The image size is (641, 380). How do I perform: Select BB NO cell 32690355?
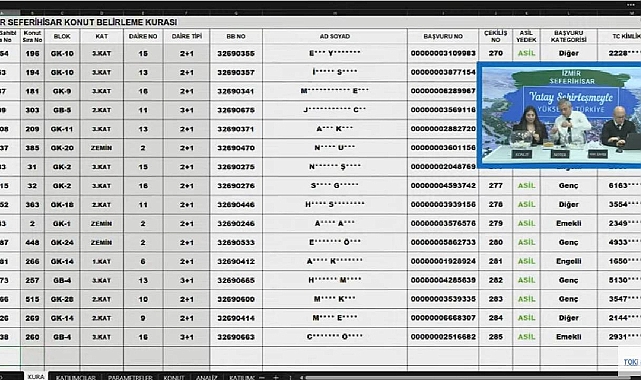[236, 54]
